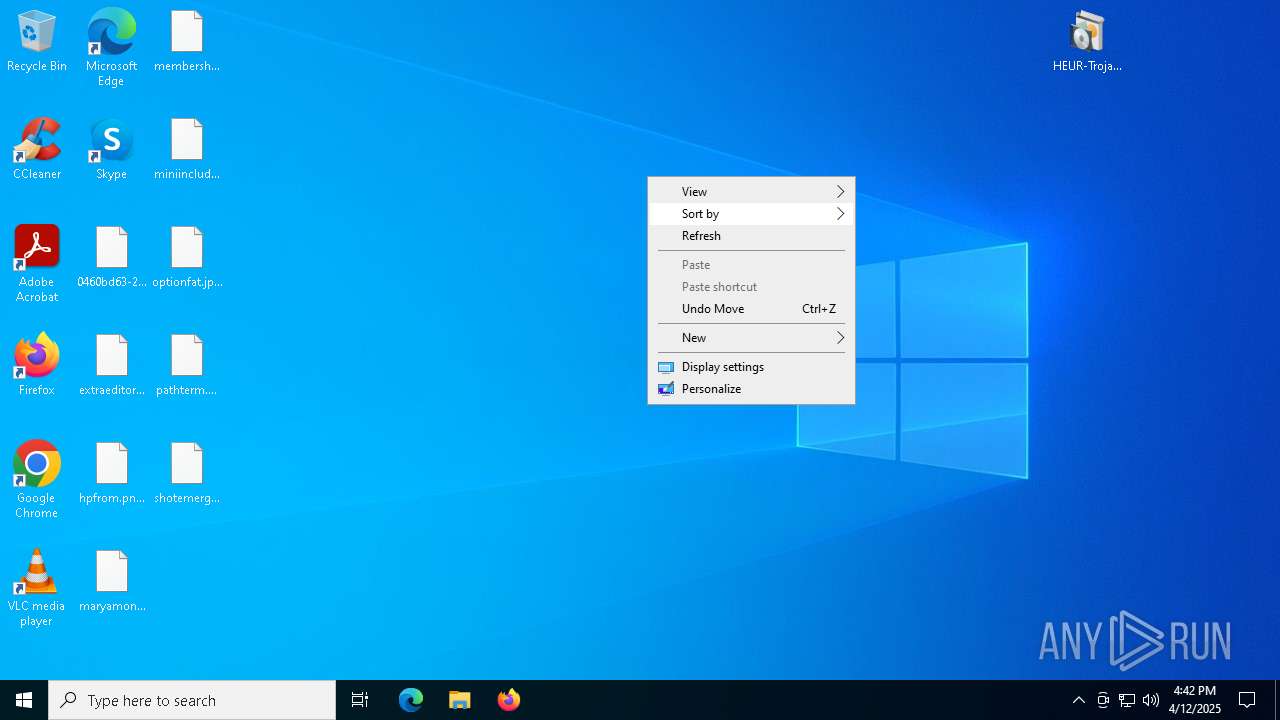Select the Skype desktop shortcut
Screen dimensions: 1280x720
pyautogui.click(x=111, y=149)
